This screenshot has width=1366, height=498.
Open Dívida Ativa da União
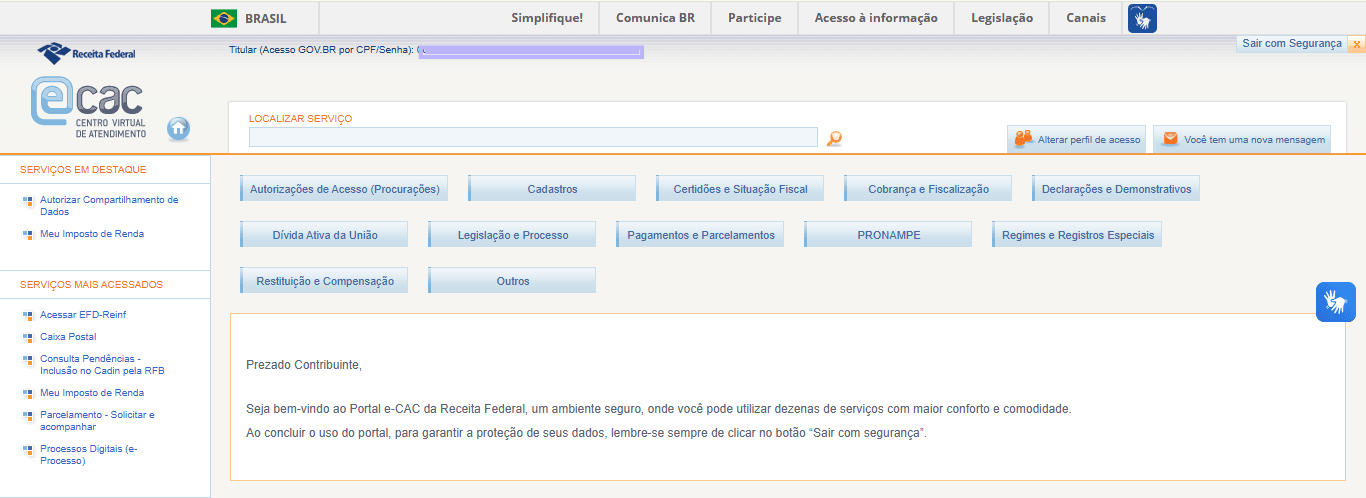324,235
